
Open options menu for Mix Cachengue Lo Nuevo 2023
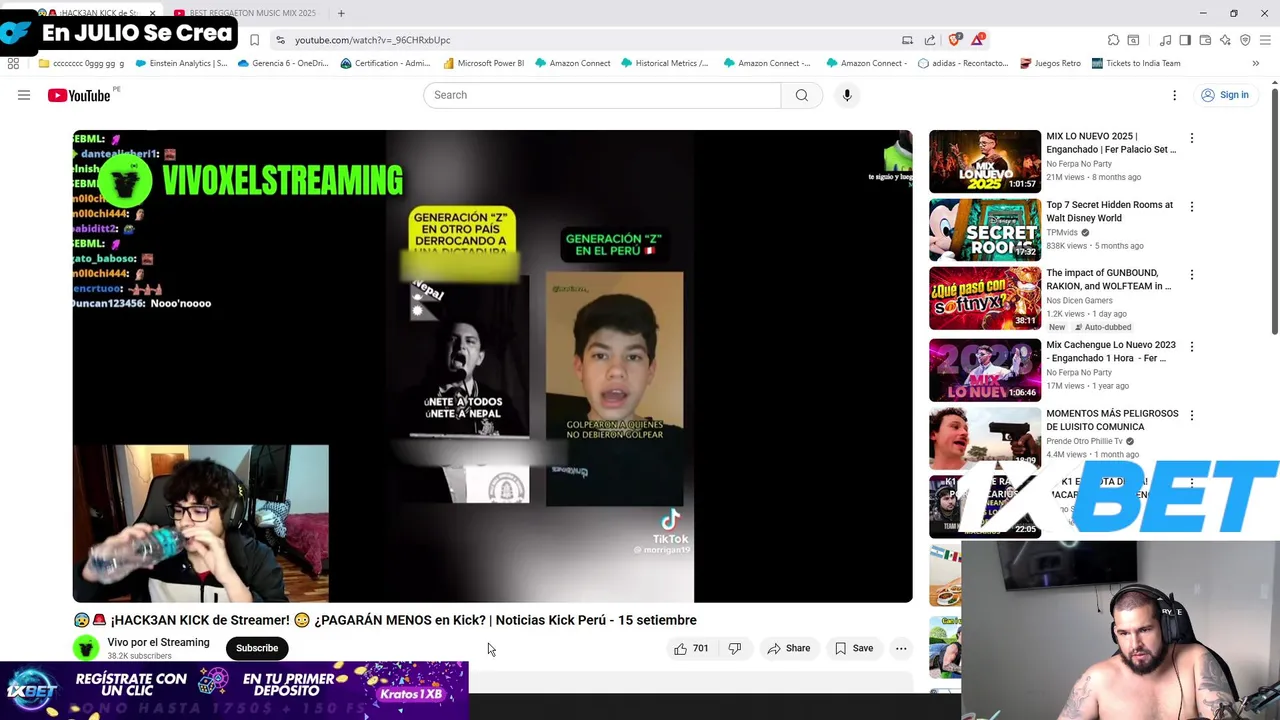click(1191, 346)
